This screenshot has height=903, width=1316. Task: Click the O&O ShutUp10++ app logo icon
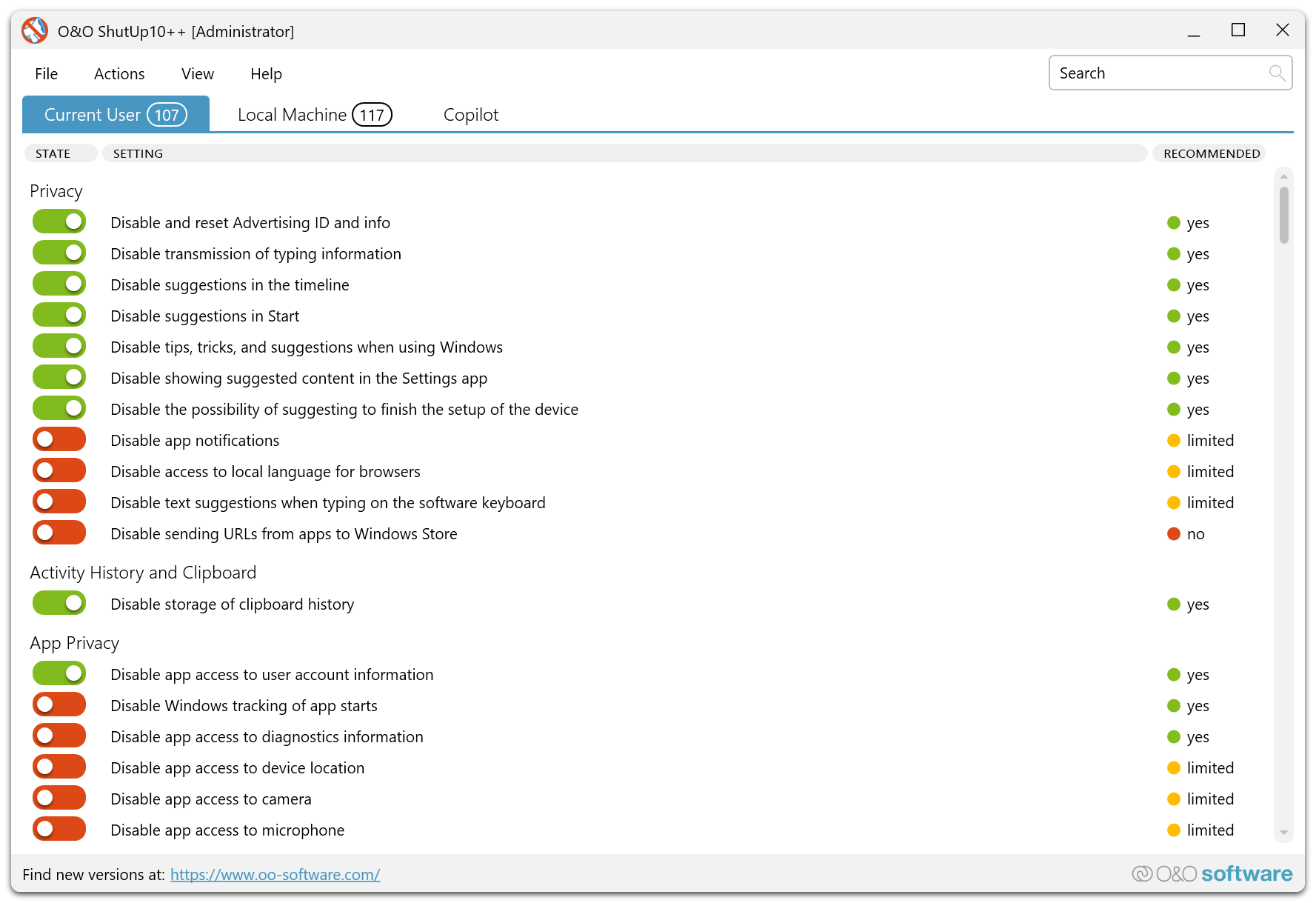tap(35, 31)
